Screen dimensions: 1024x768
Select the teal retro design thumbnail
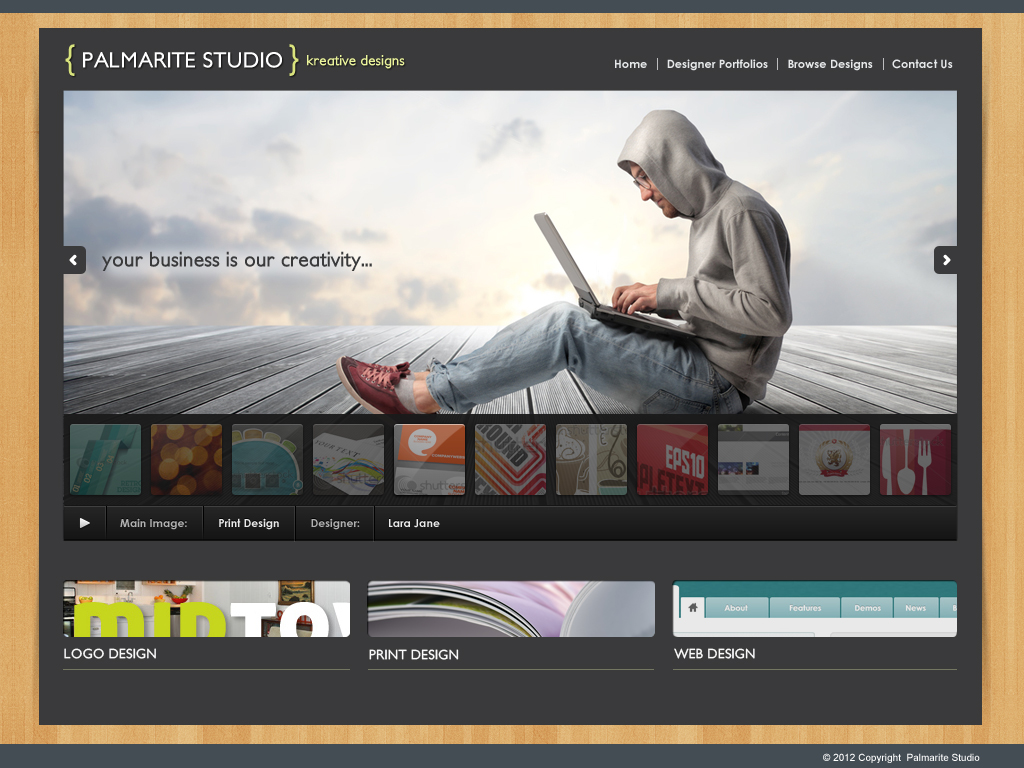105,459
